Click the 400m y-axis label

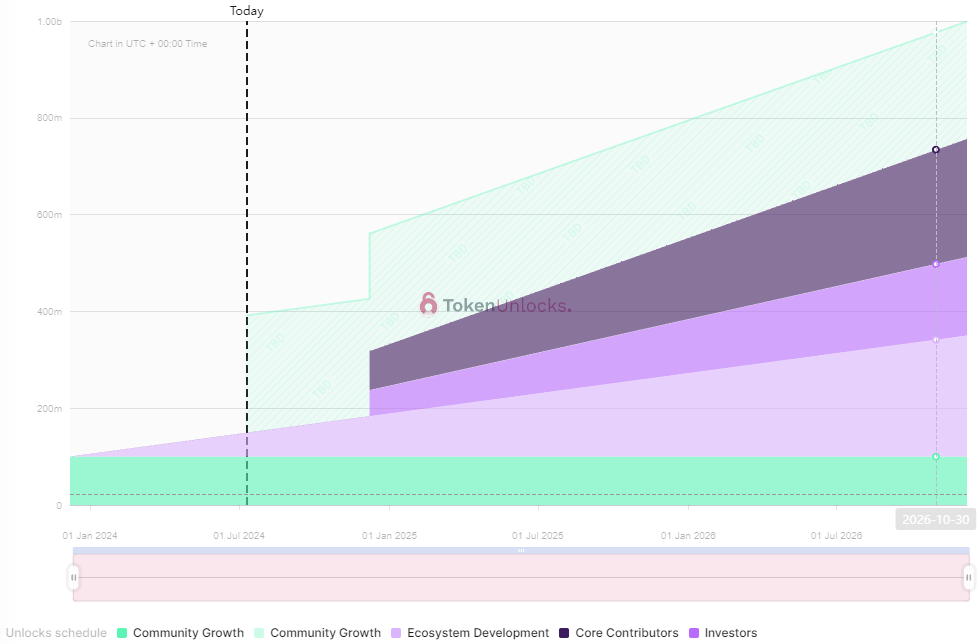(x=50, y=312)
